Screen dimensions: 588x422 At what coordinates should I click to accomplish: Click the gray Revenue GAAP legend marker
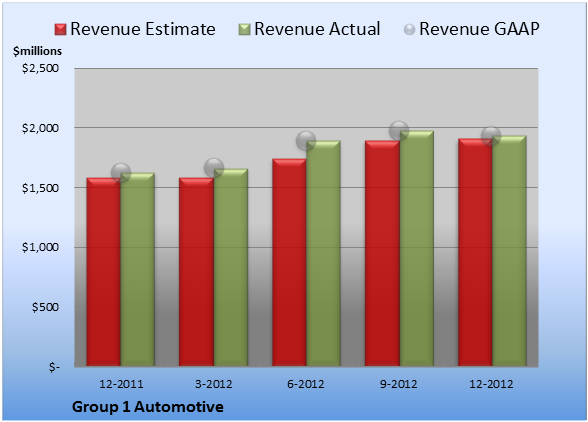410,30
